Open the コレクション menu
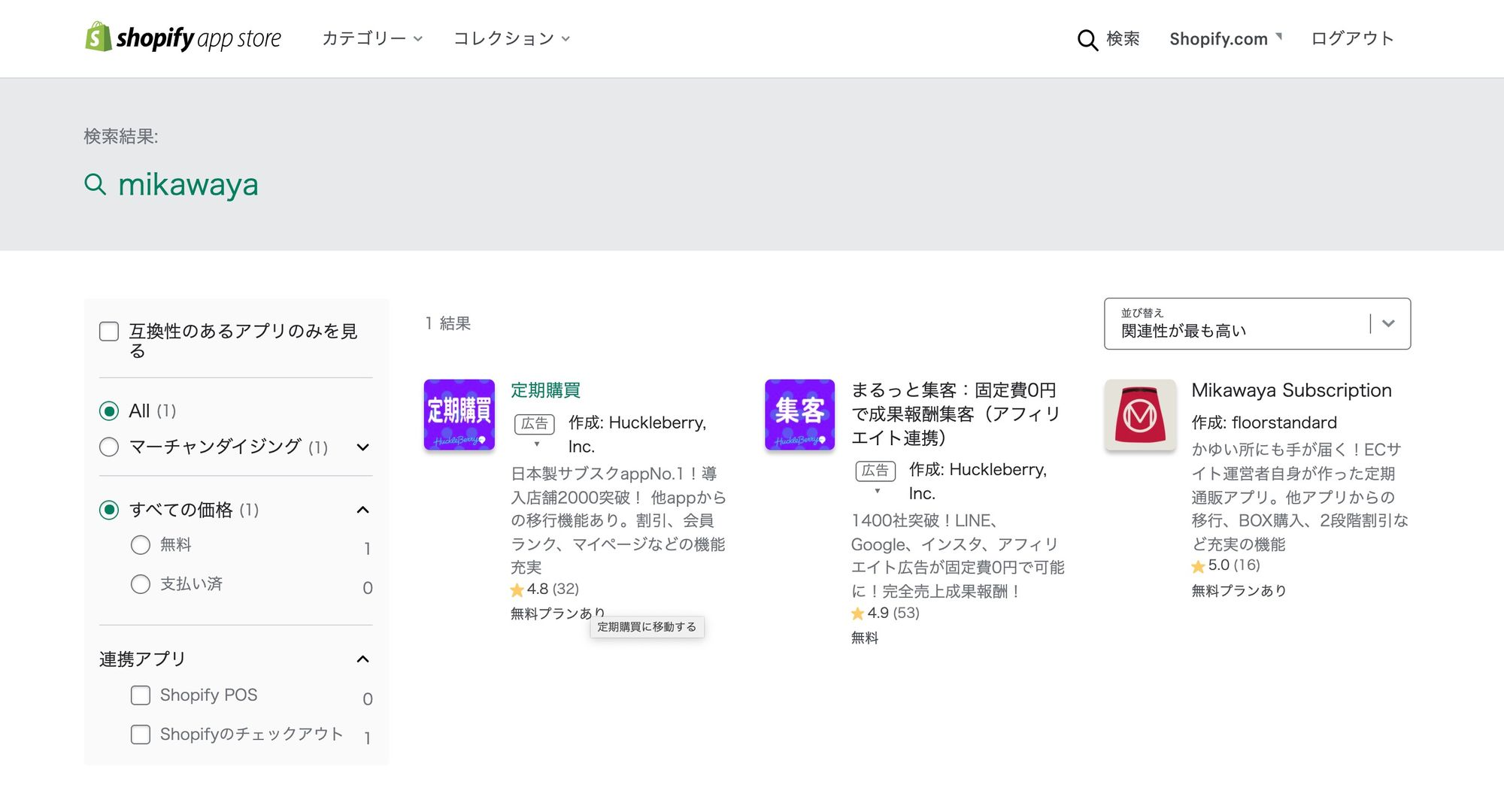 511,38
